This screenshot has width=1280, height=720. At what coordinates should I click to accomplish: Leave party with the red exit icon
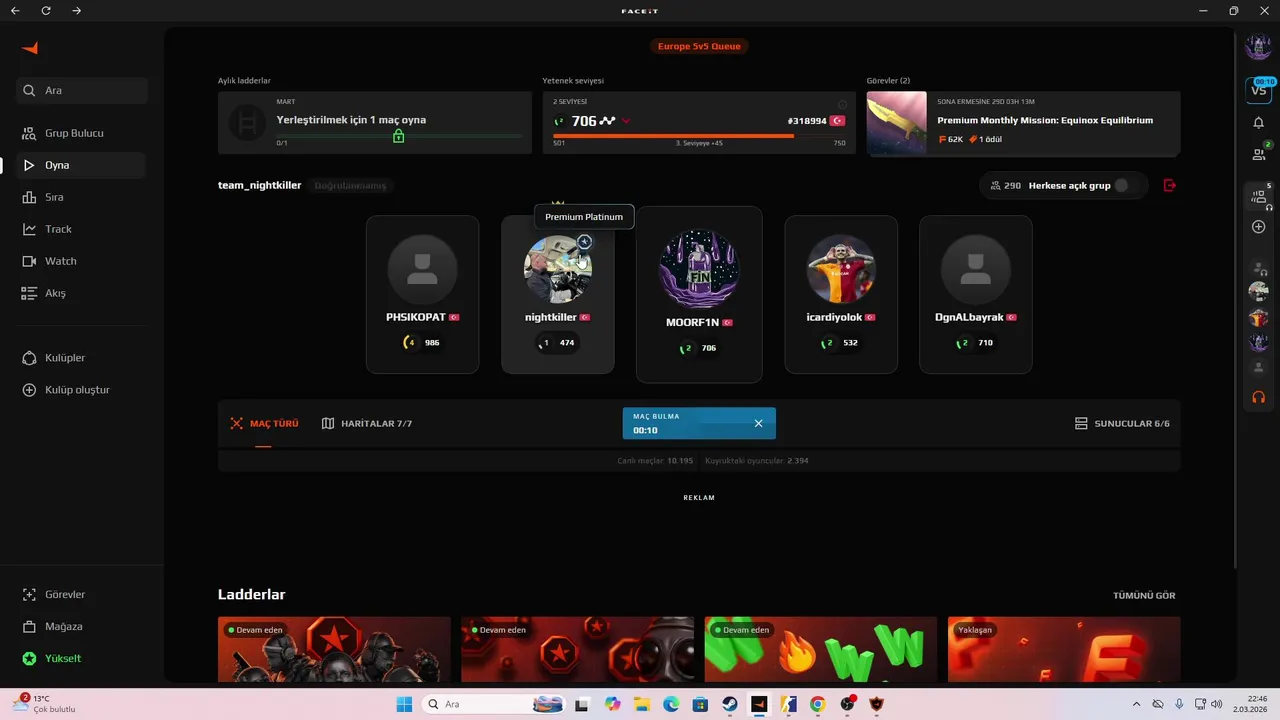tap(1170, 185)
